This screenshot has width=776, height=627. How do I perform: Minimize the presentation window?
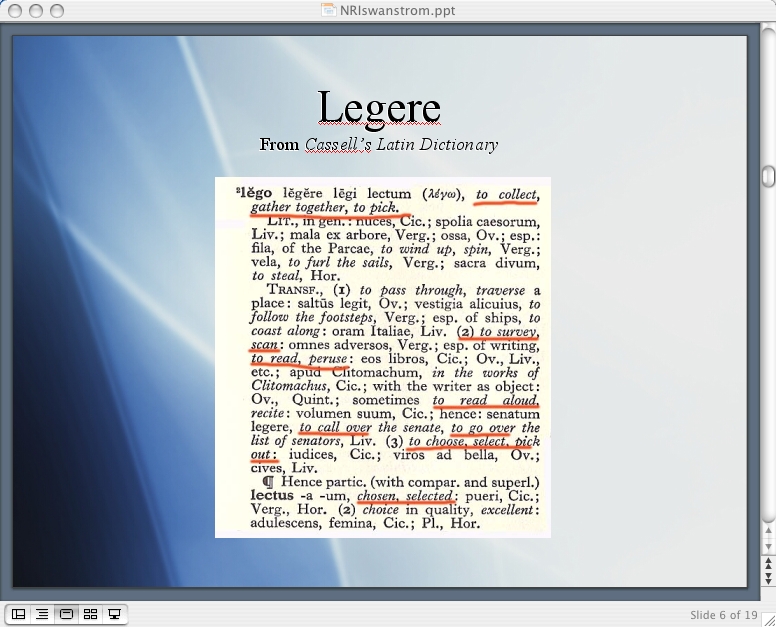coord(36,10)
